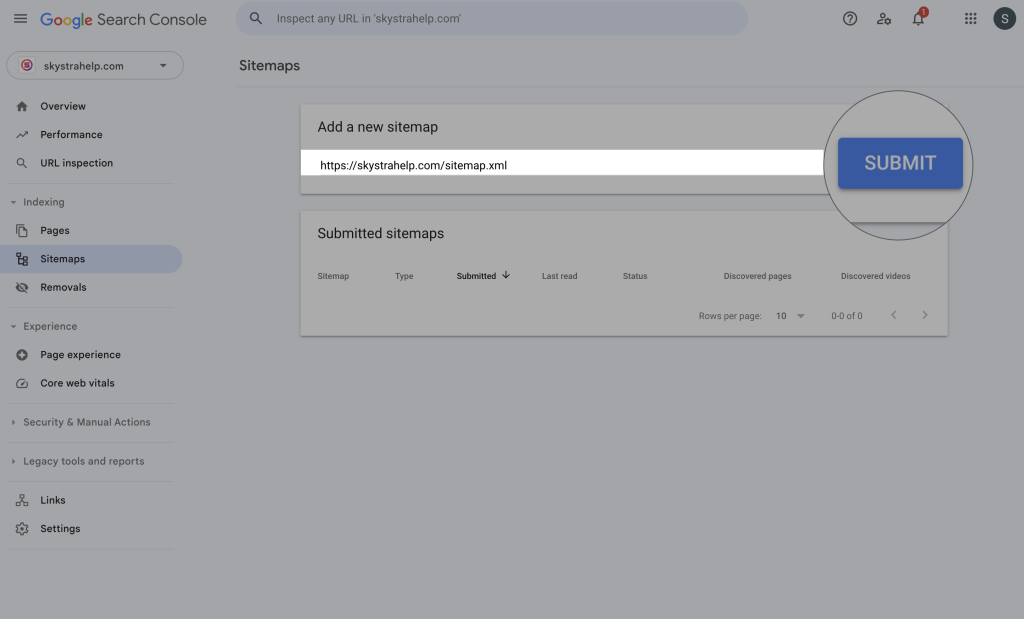
Task: Click the search magnifier icon in URL bar
Action: 257,19
